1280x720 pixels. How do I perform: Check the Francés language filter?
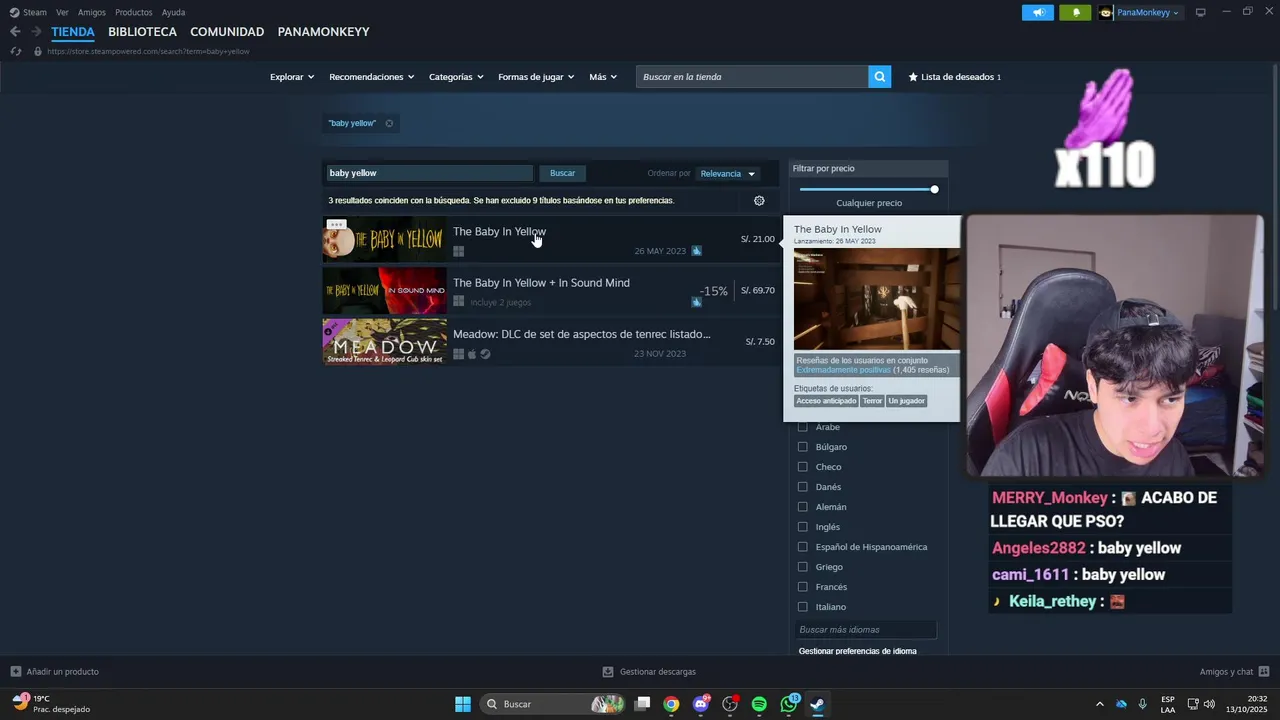802,587
